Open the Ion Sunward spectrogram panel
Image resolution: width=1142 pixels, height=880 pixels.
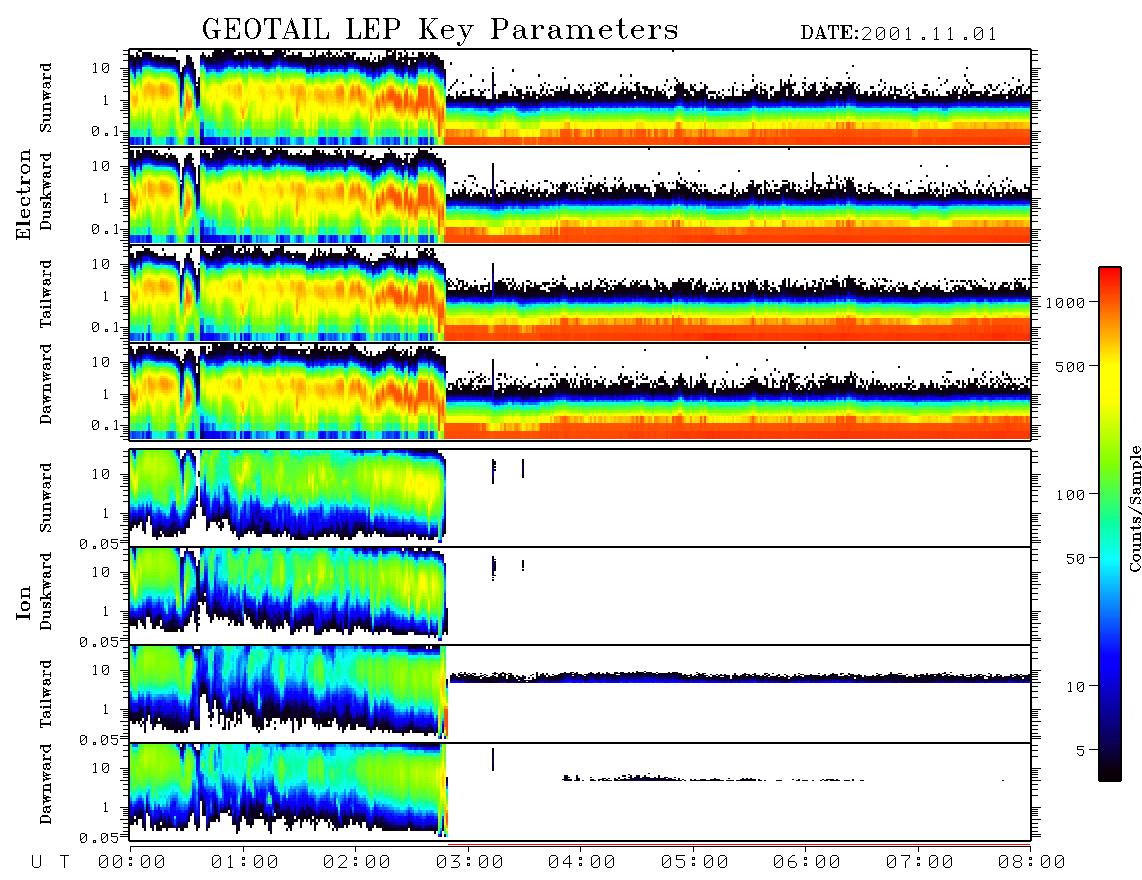[580, 498]
